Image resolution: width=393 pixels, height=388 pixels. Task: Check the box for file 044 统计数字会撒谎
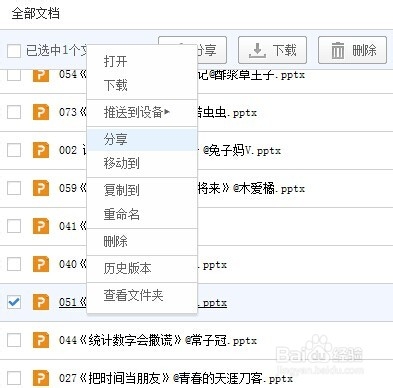pos(14,340)
